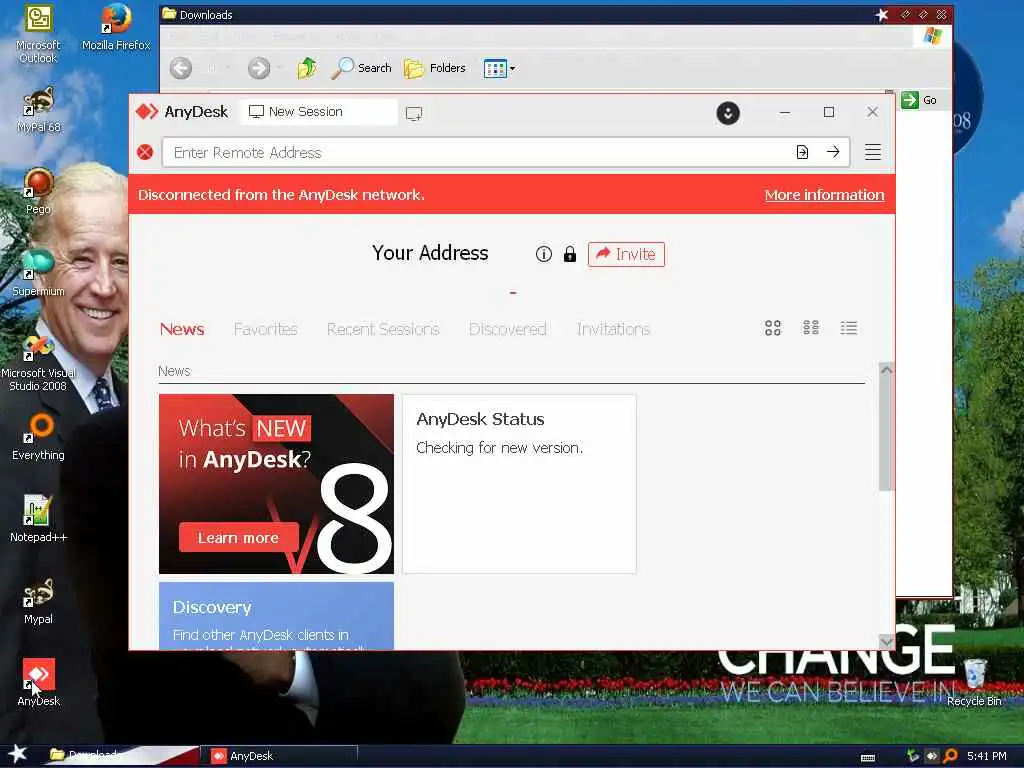
Task: Open the Discovery news card
Action: (x=276, y=616)
